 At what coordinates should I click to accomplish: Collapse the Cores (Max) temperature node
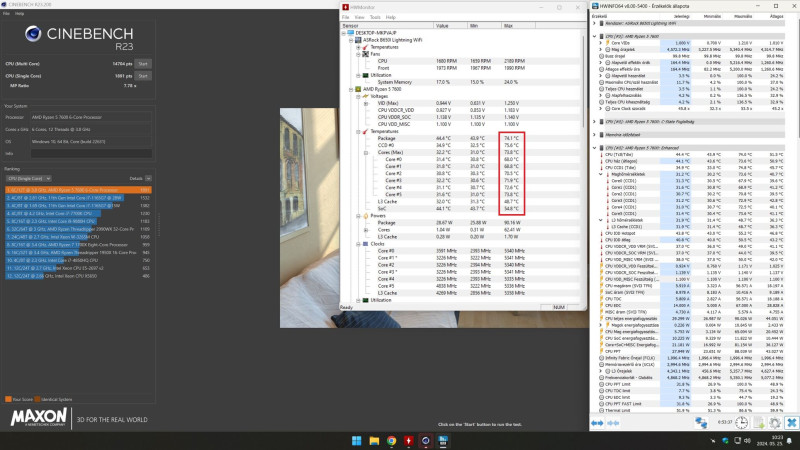(x=365, y=153)
